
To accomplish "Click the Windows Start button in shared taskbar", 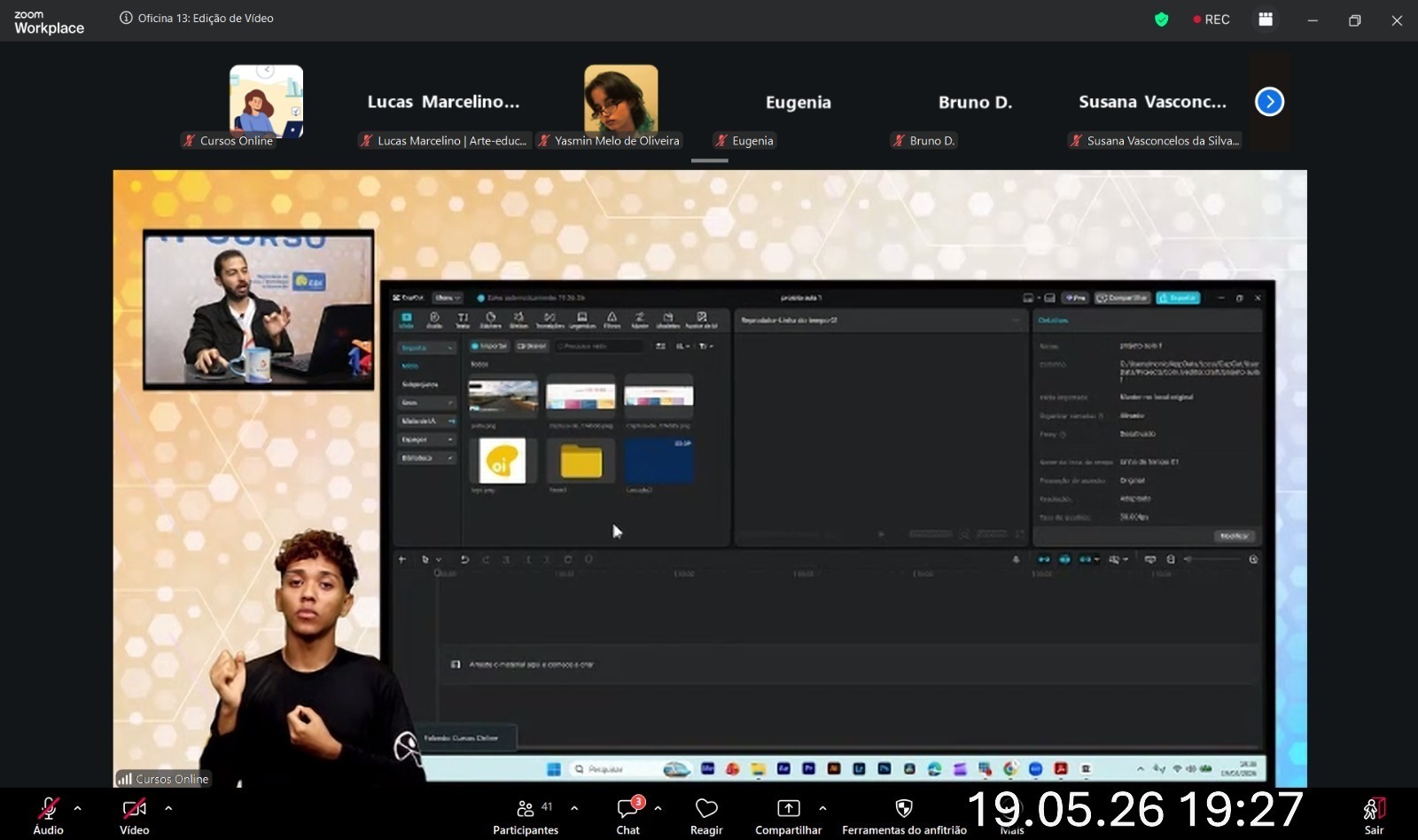I will [554, 769].
